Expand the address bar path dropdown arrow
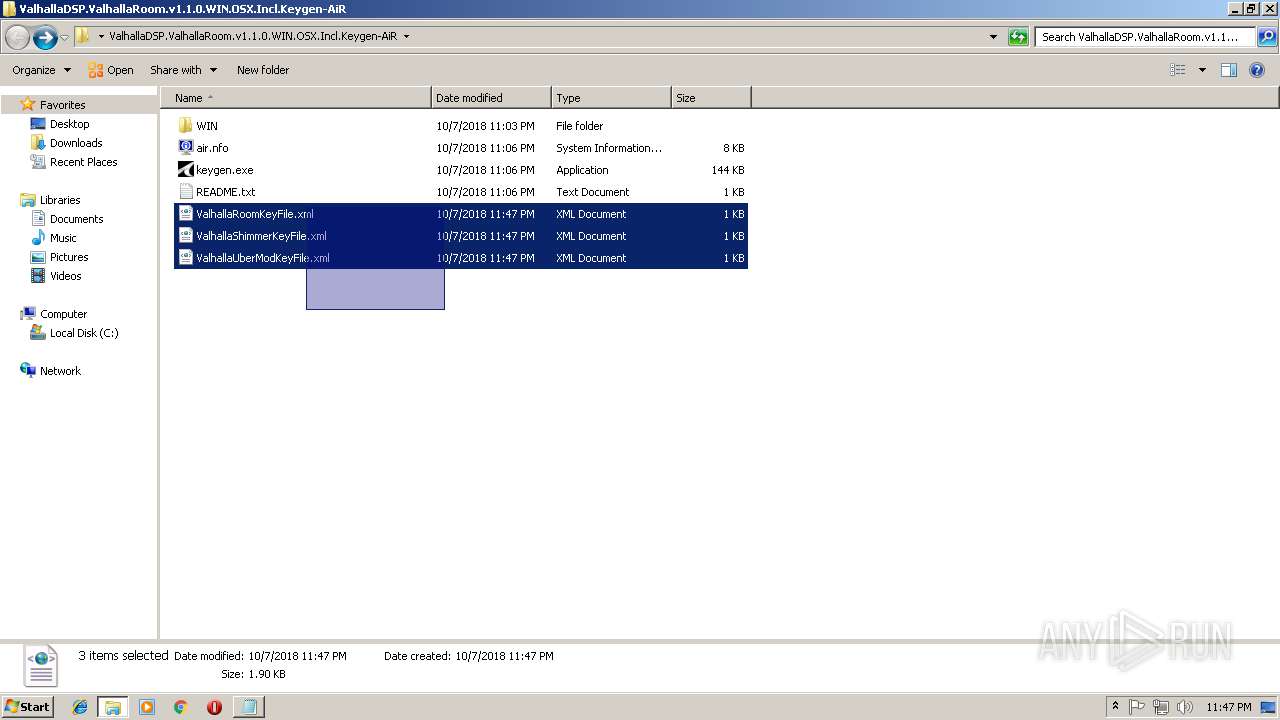The width and height of the screenshot is (1280, 720). pos(406,36)
